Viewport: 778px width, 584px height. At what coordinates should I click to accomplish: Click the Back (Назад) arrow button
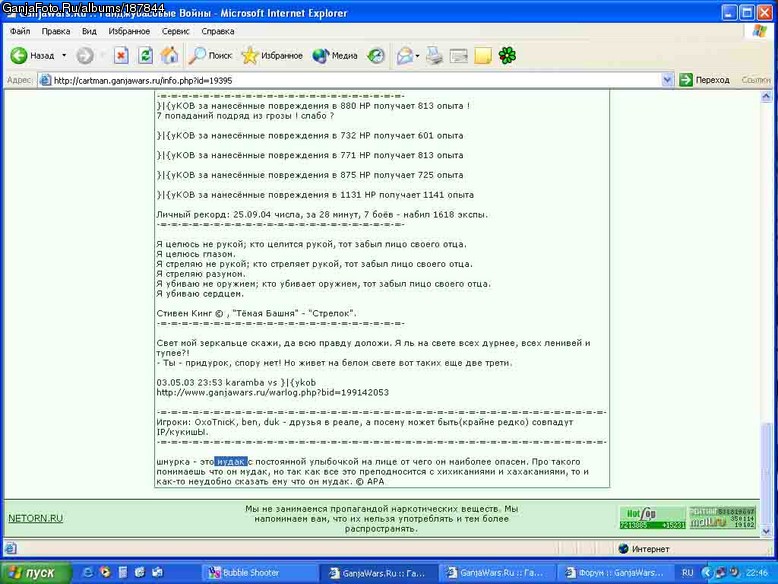(32, 56)
